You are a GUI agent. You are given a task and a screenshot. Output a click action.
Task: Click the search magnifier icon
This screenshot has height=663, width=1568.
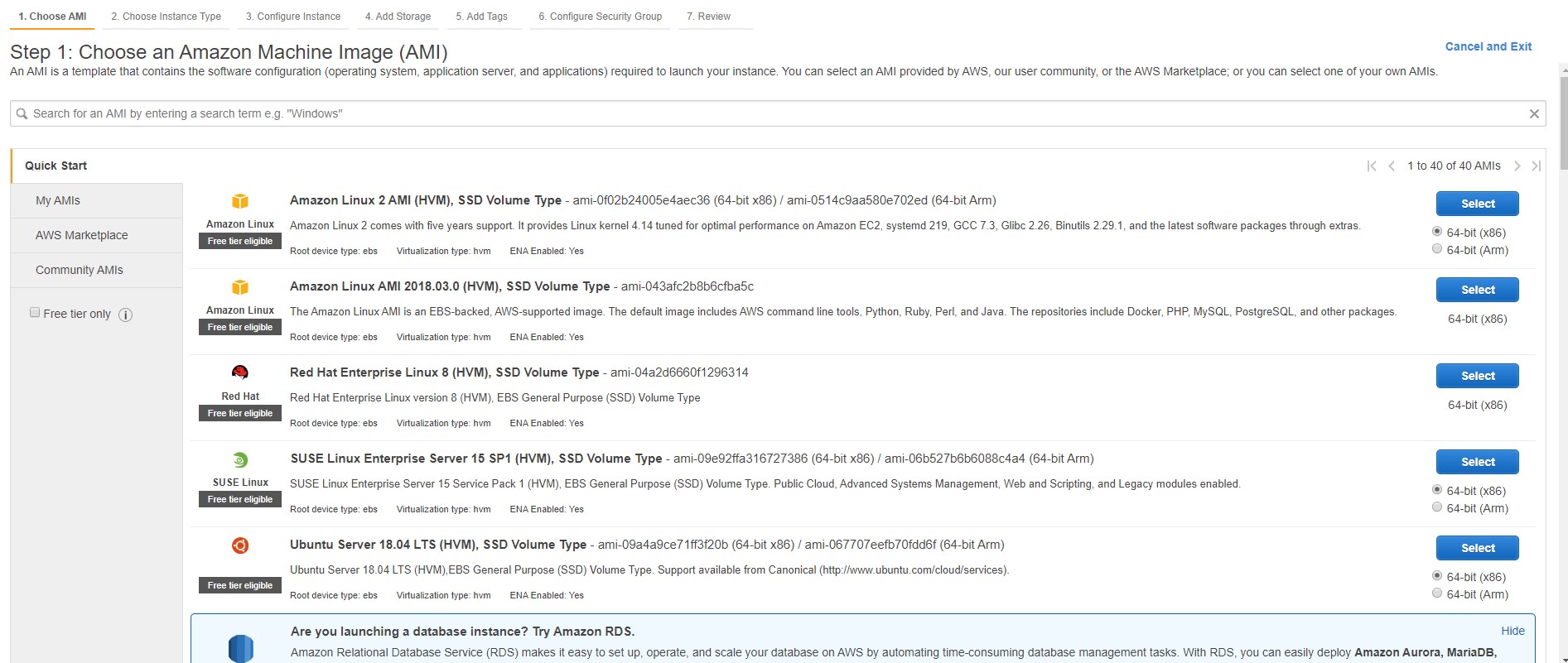coord(22,114)
